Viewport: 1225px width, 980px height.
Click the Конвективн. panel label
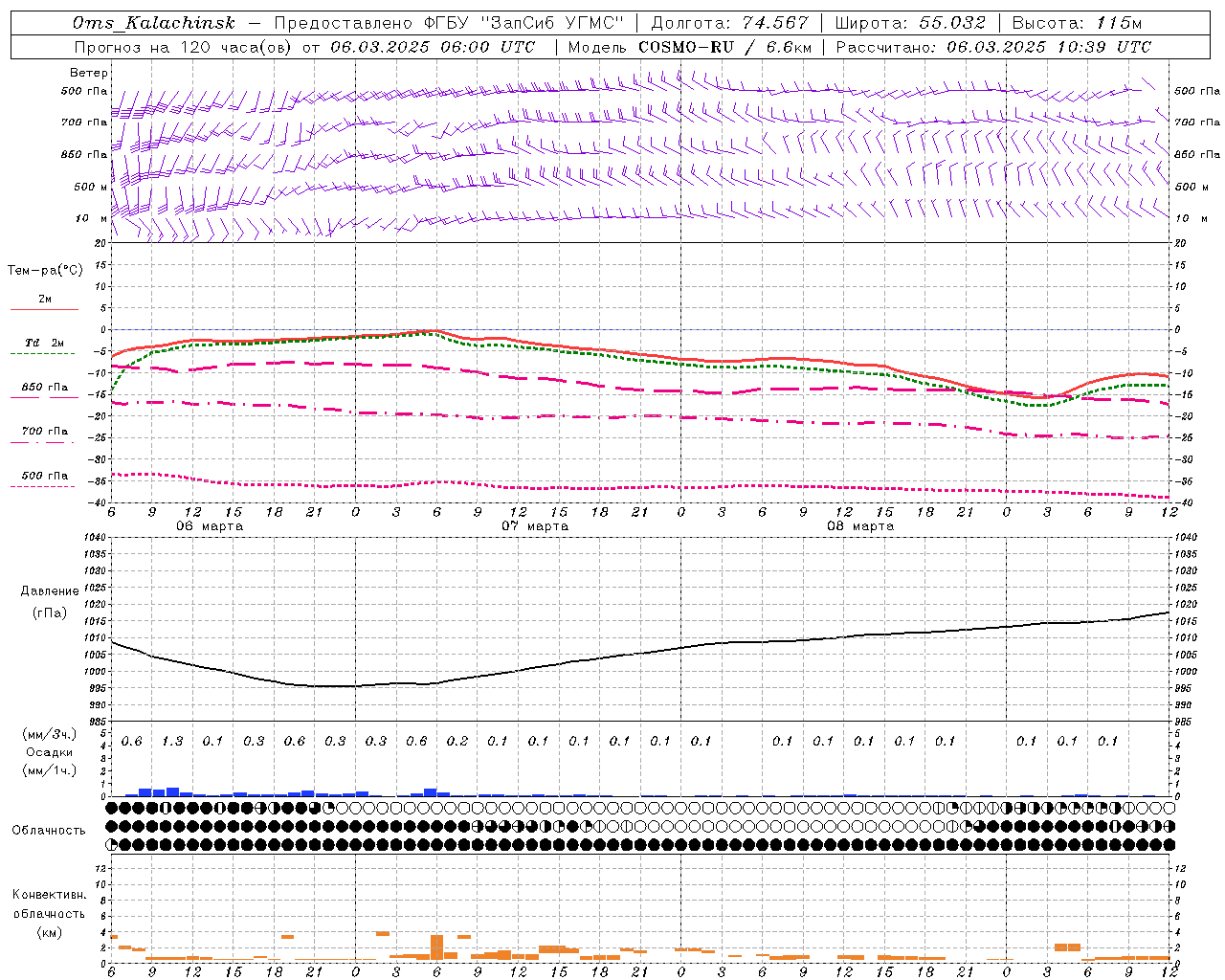pyautogui.click(x=49, y=895)
